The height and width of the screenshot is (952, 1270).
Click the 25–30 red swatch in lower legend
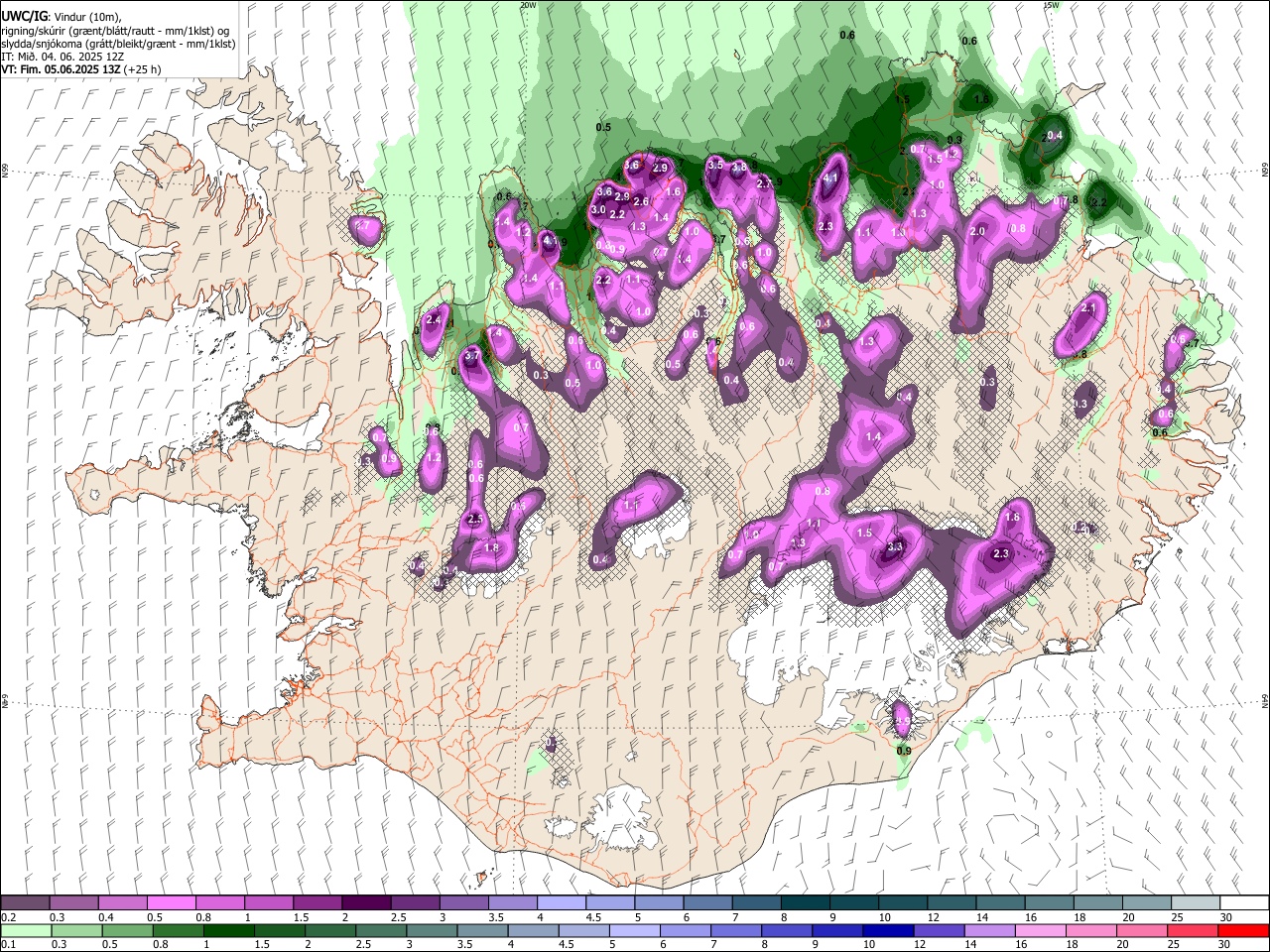[x=1193, y=930]
